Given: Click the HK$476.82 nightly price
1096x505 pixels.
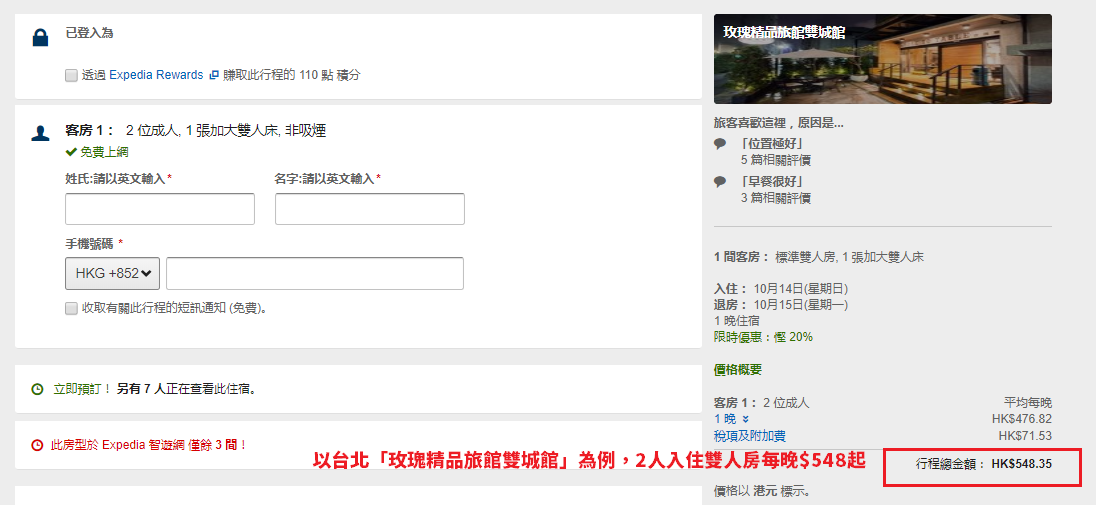Looking at the screenshot, I should coord(1021,419).
